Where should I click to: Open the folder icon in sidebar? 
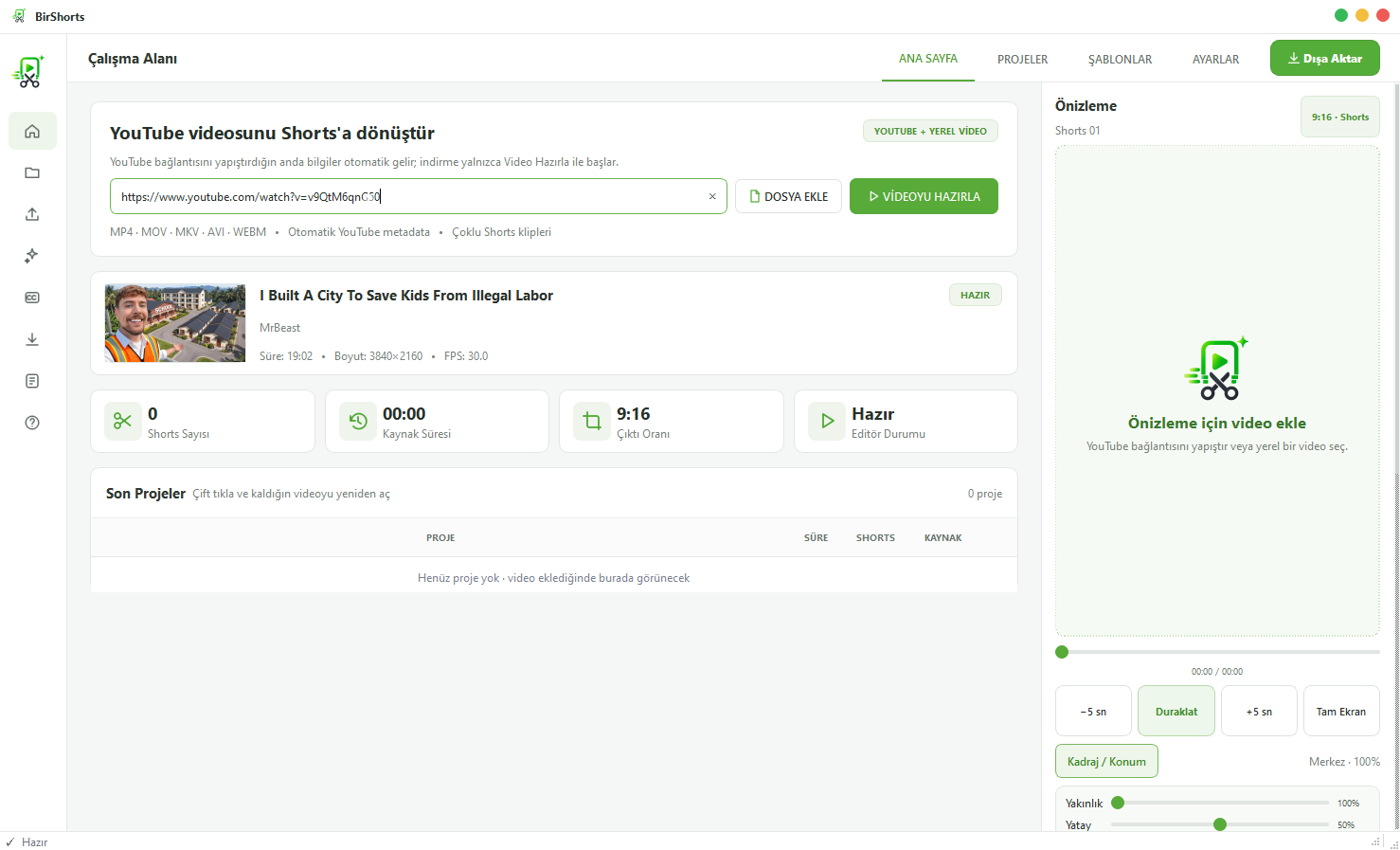[32, 172]
